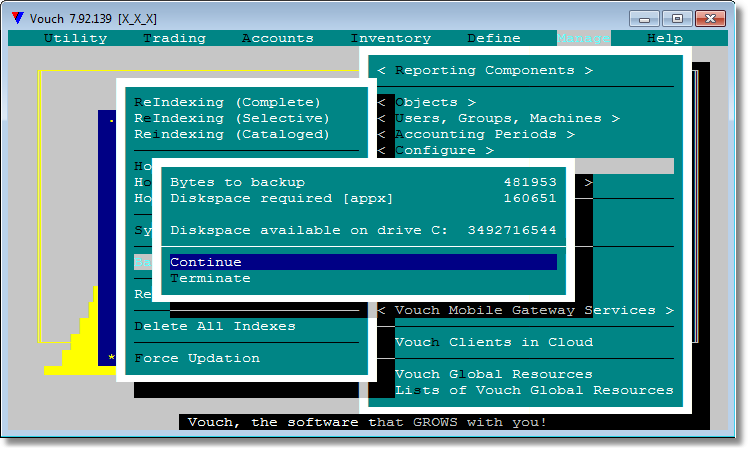Open the Help menu
Image resolution: width=748 pixels, height=450 pixels.
click(x=665, y=38)
